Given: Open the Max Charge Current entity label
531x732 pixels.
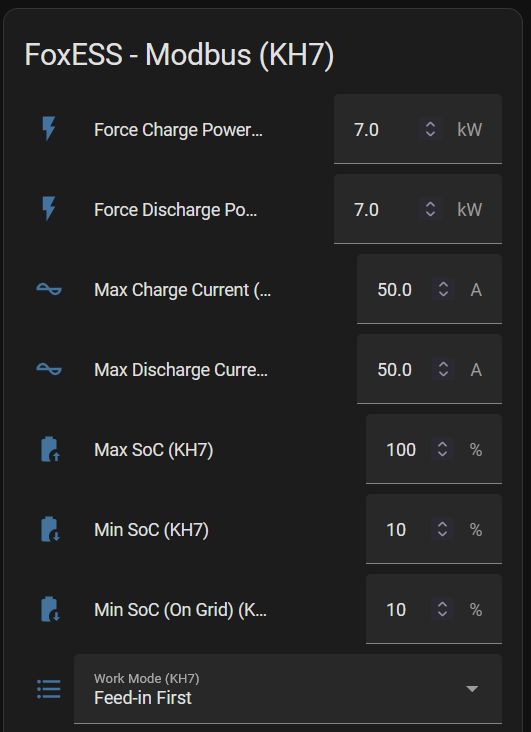Looking at the screenshot, I should coord(183,290).
